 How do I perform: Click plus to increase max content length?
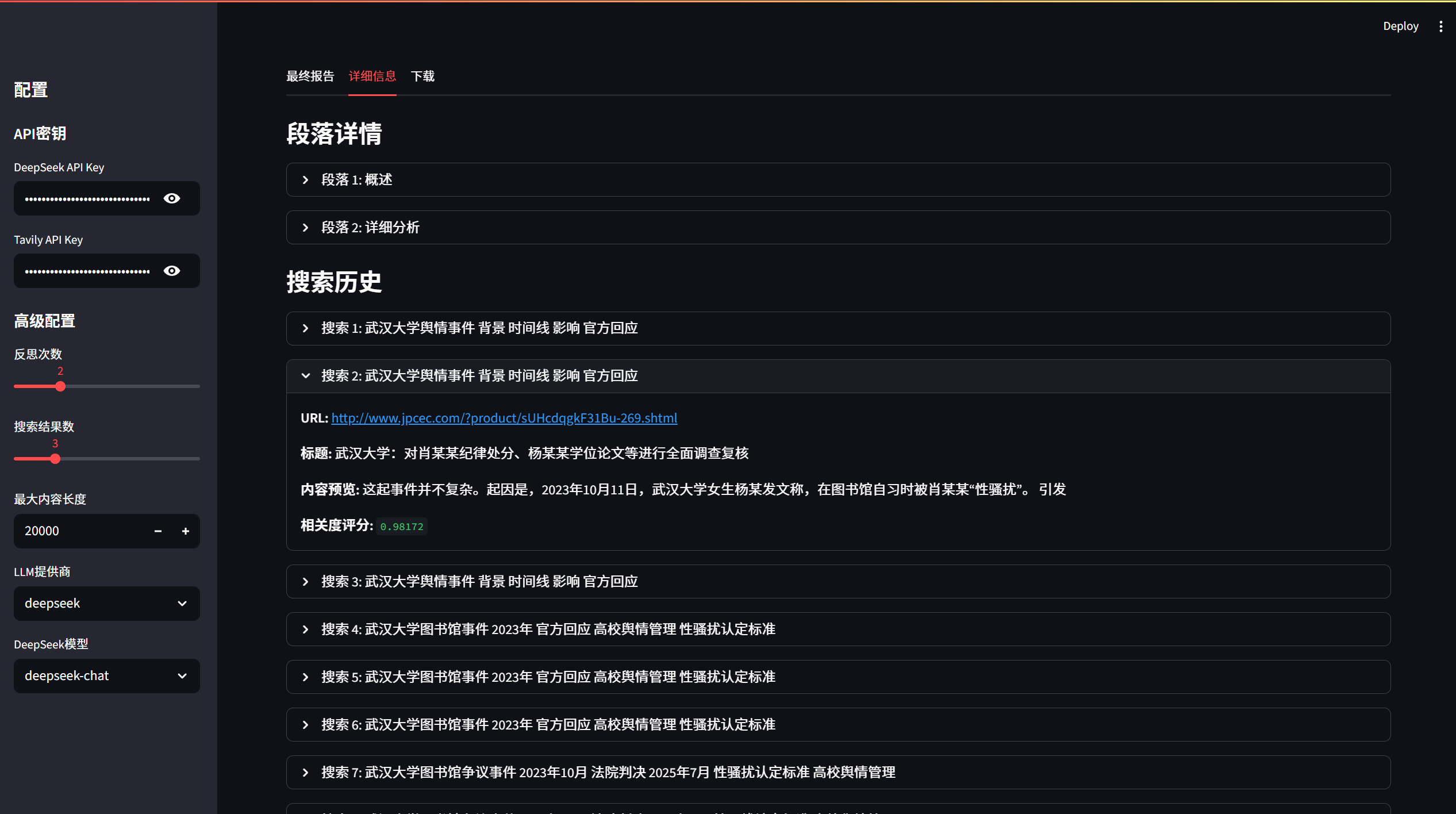(x=185, y=531)
